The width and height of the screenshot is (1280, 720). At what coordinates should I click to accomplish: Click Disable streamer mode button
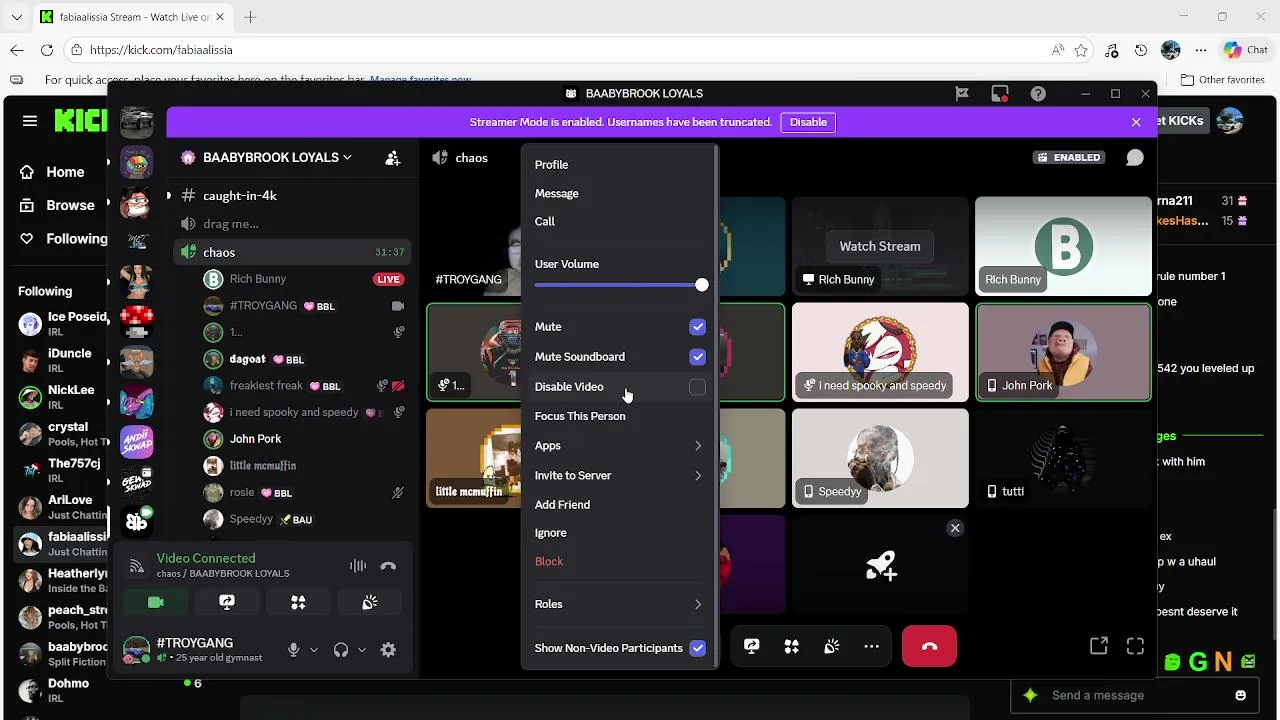pos(808,122)
